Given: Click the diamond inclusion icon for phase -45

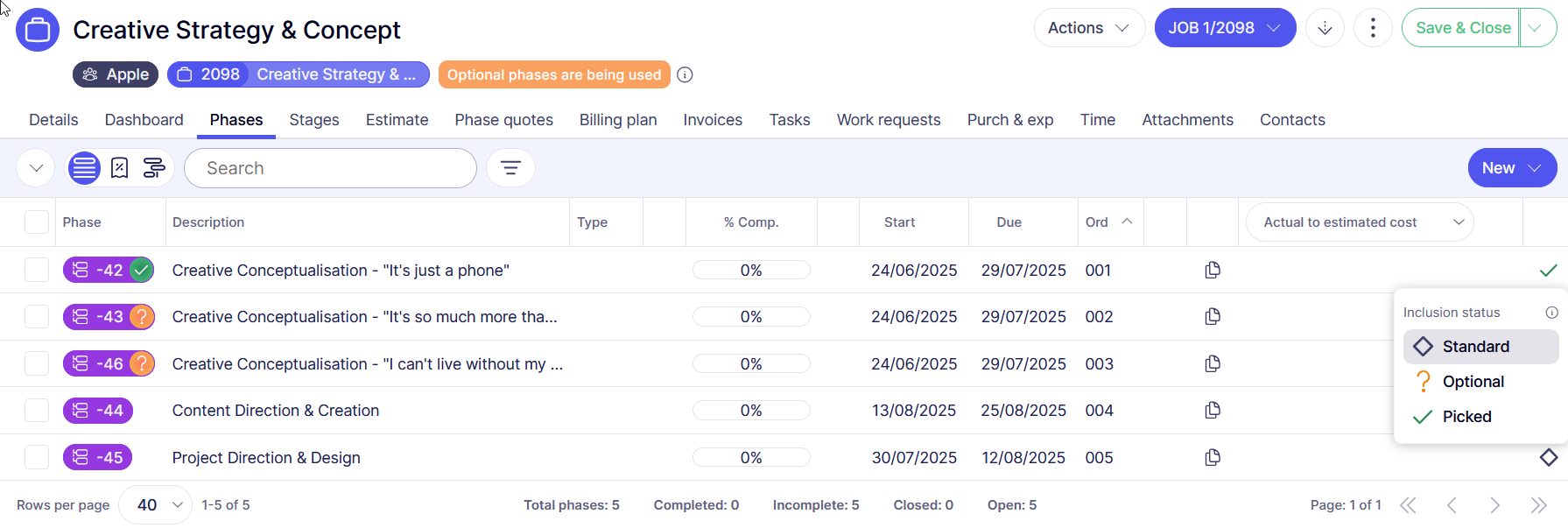Looking at the screenshot, I should [x=1548, y=457].
